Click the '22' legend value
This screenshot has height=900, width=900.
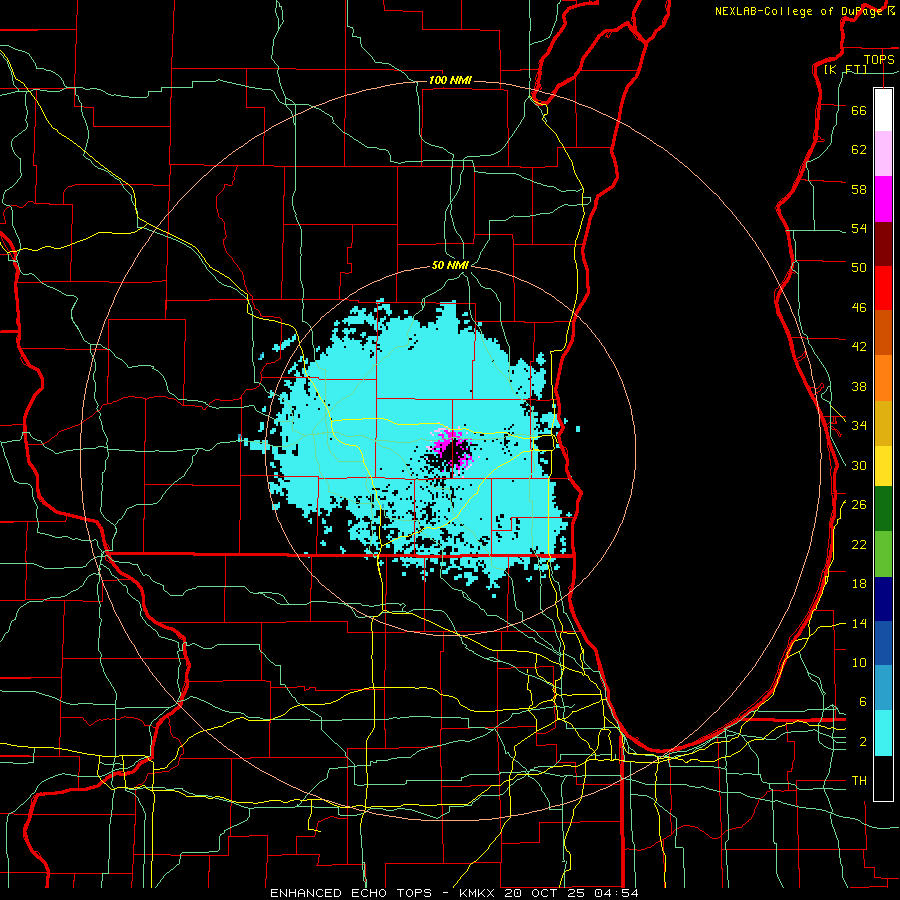(x=859, y=545)
